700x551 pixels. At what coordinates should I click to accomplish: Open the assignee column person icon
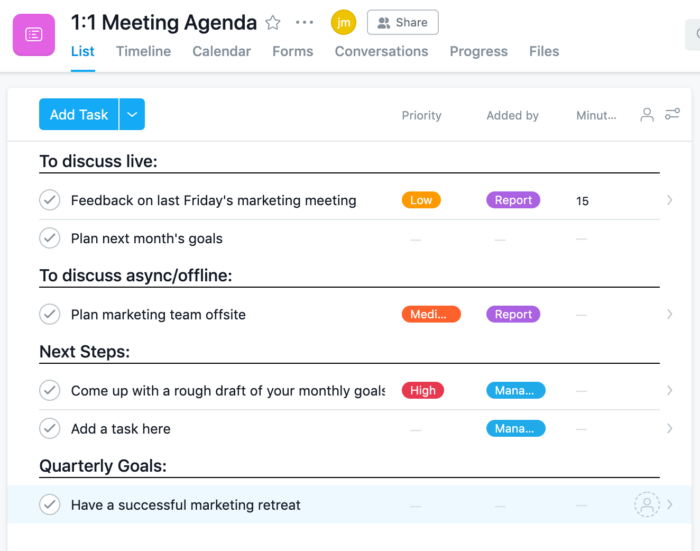click(x=647, y=115)
